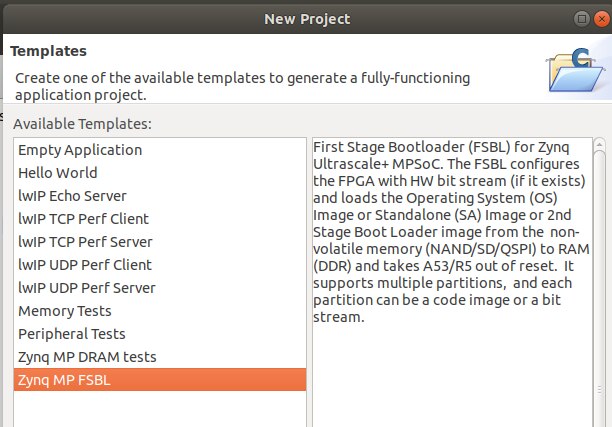The image size is (612, 427).
Task: Choose Zynq MP DRAM tests template
Action: click(x=87, y=357)
